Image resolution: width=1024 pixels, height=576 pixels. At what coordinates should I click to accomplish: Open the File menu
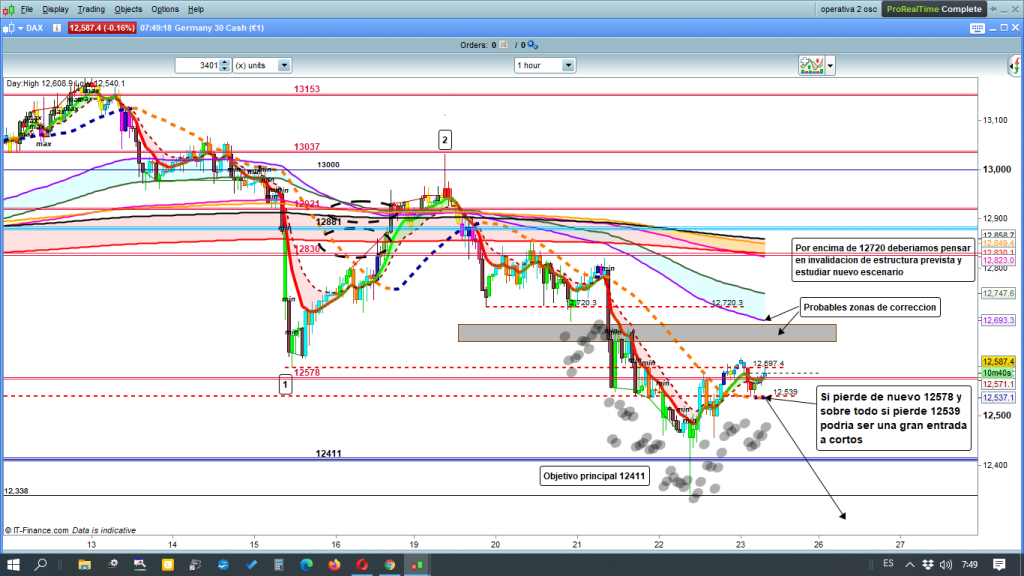[26, 9]
